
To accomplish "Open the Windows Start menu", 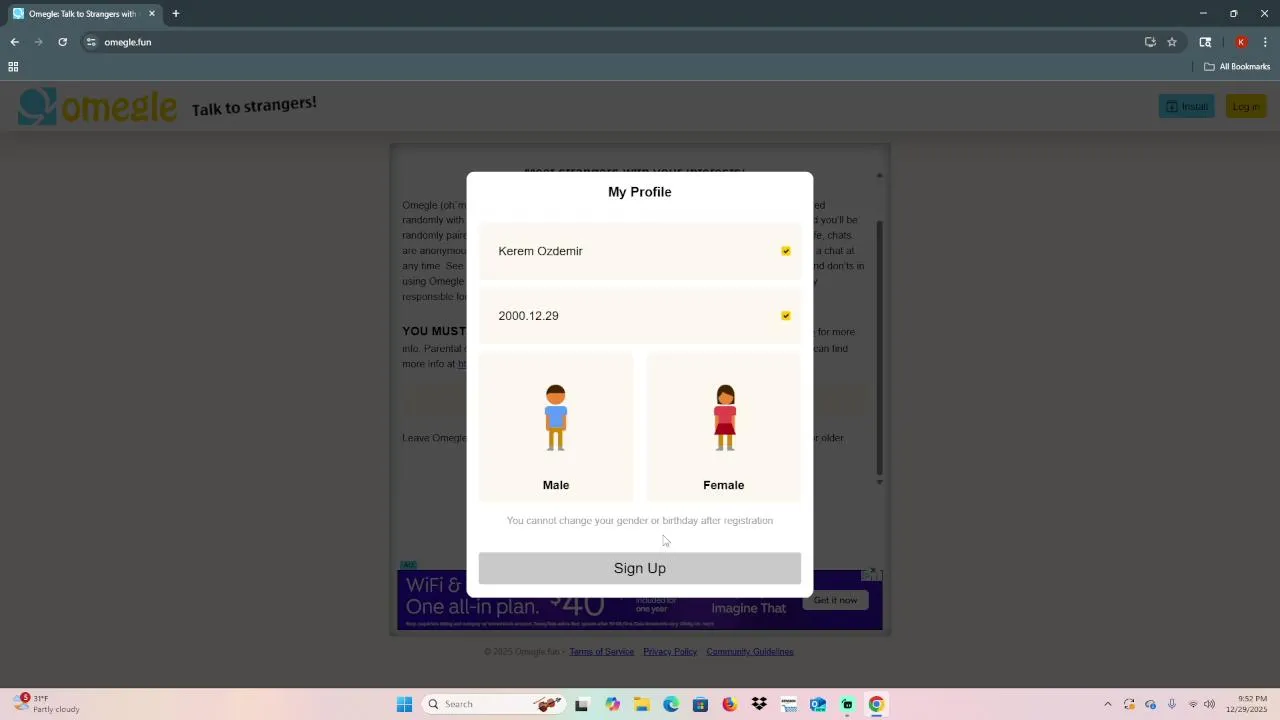I will click(x=404, y=704).
